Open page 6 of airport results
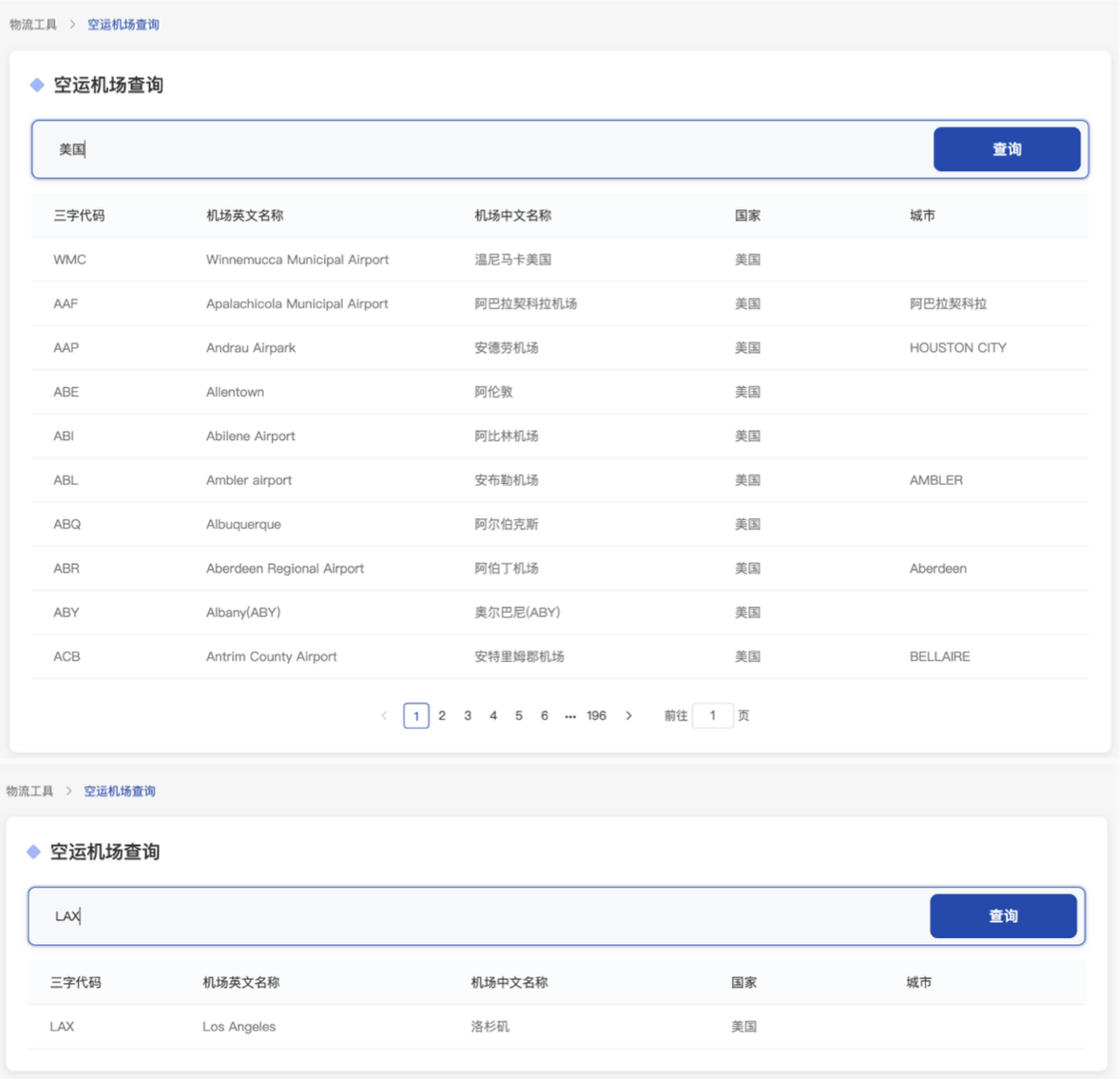Viewport: 1120px width, 1079px height. coord(544,716)
